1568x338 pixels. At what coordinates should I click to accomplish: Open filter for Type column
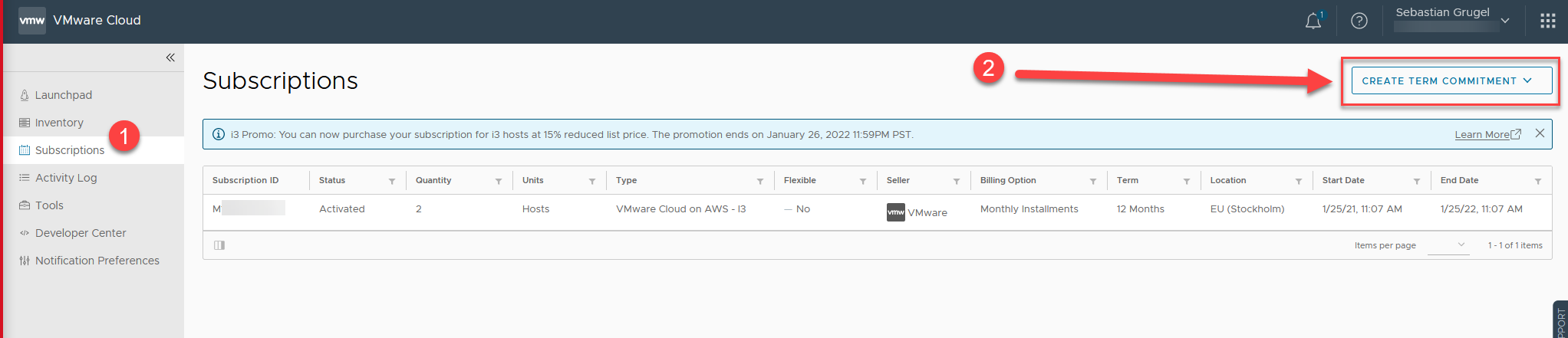[760, 181]
